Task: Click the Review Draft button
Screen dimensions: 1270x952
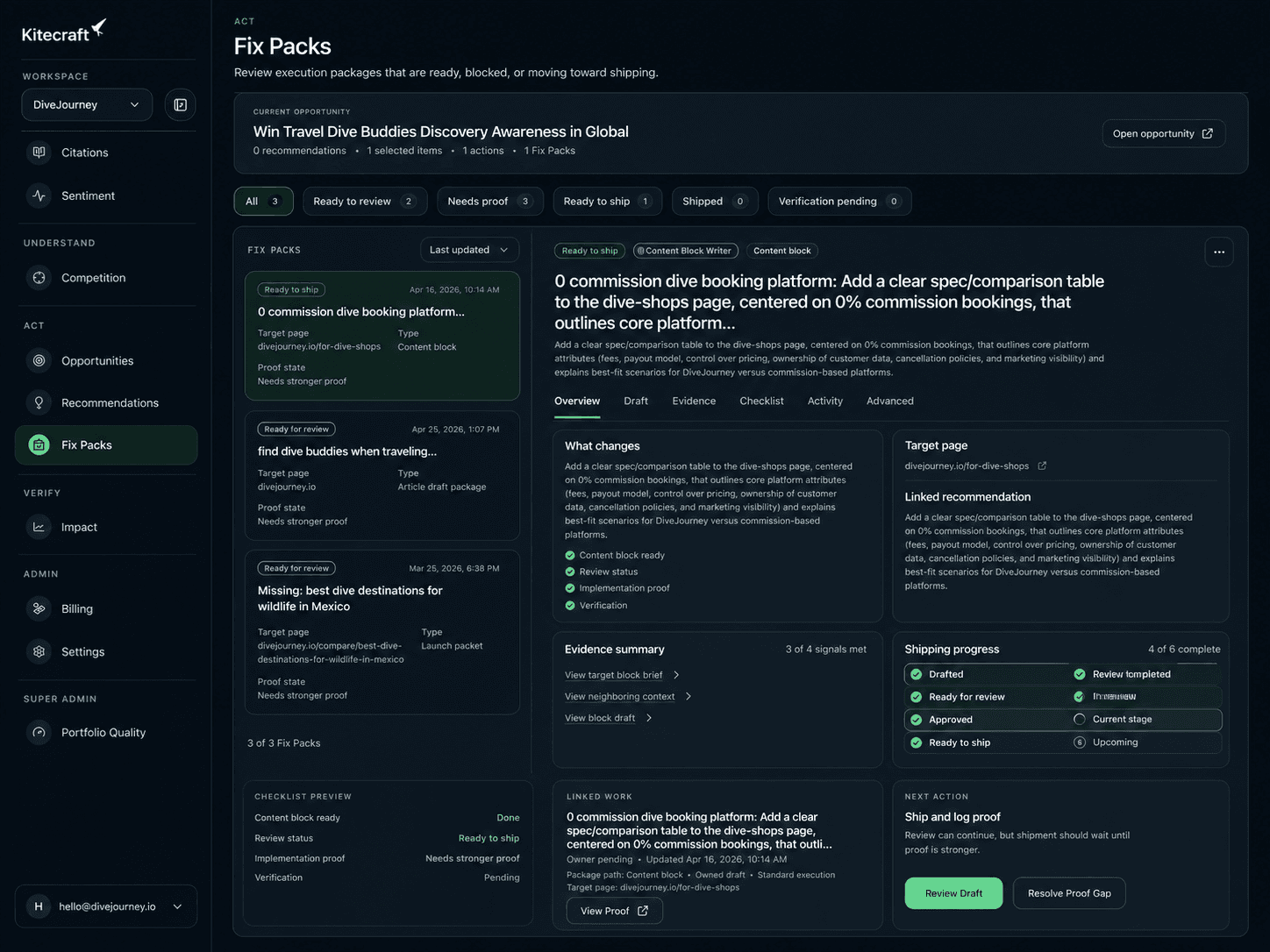Action: tap(953, 893)
